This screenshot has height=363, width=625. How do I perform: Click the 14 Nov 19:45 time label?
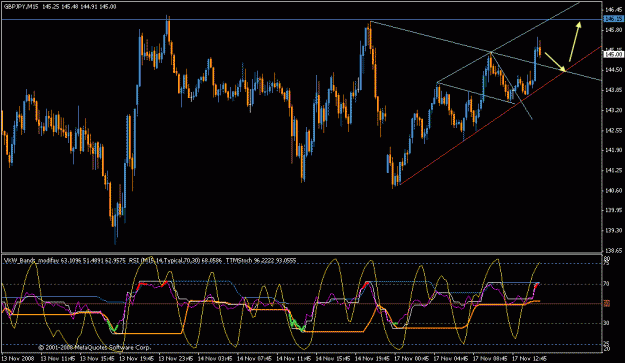pyautogui.click(x=373, y=358)
